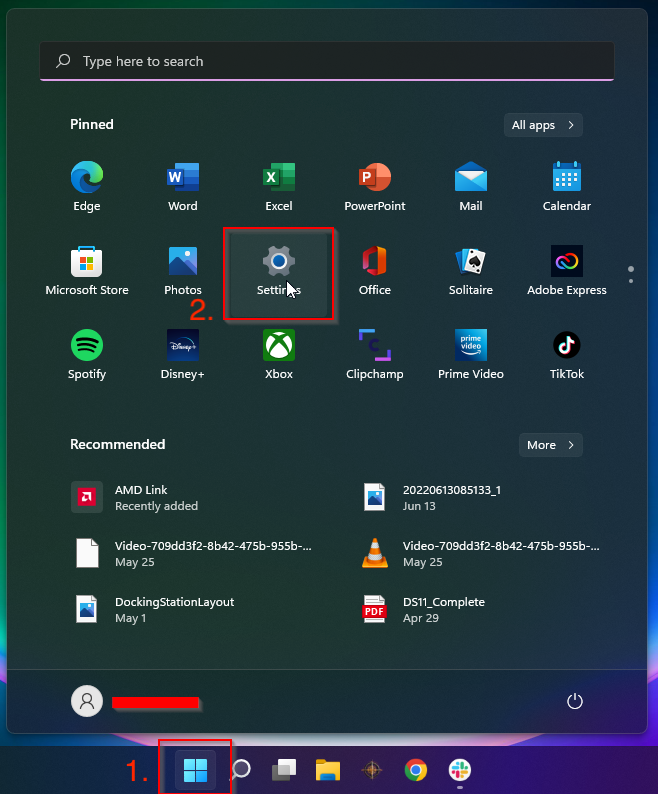Open Excel pinned app
658x794 pixels.
279,186
